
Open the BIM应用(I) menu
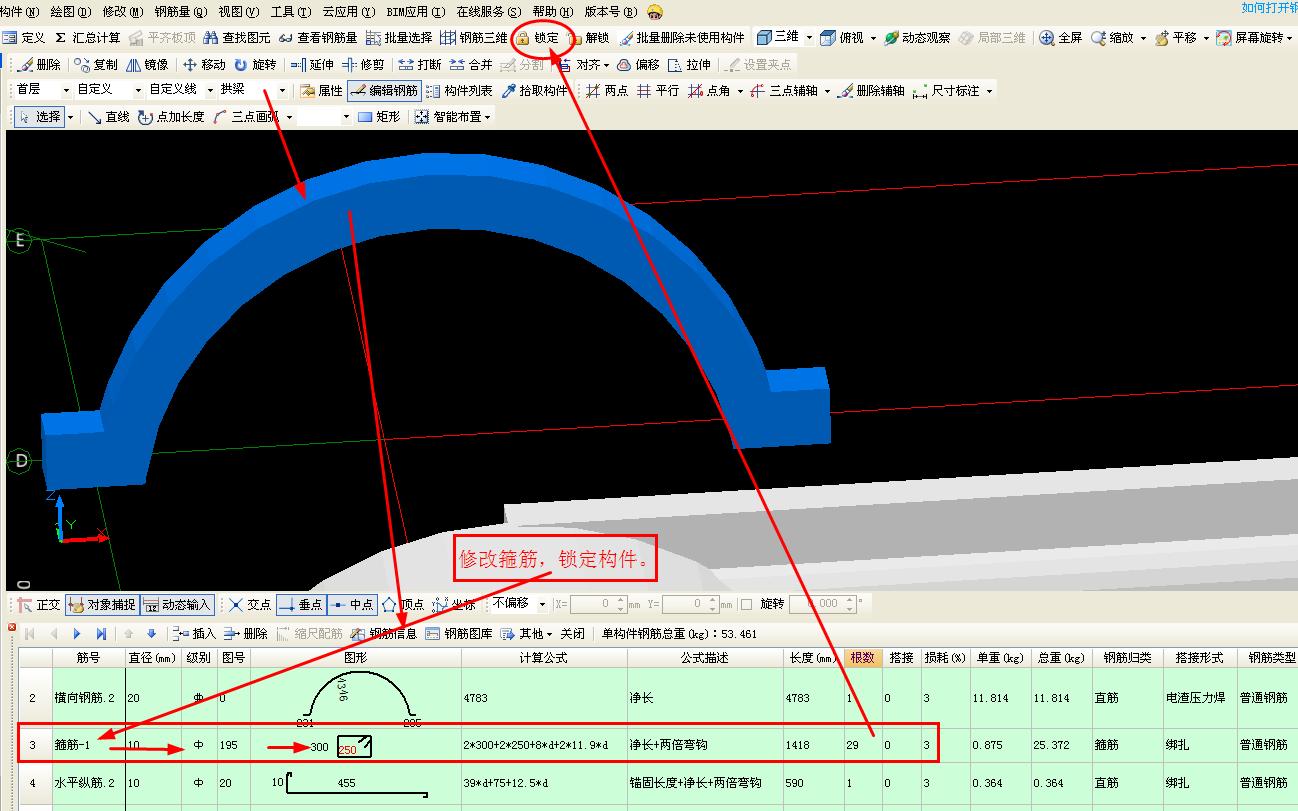414,12
